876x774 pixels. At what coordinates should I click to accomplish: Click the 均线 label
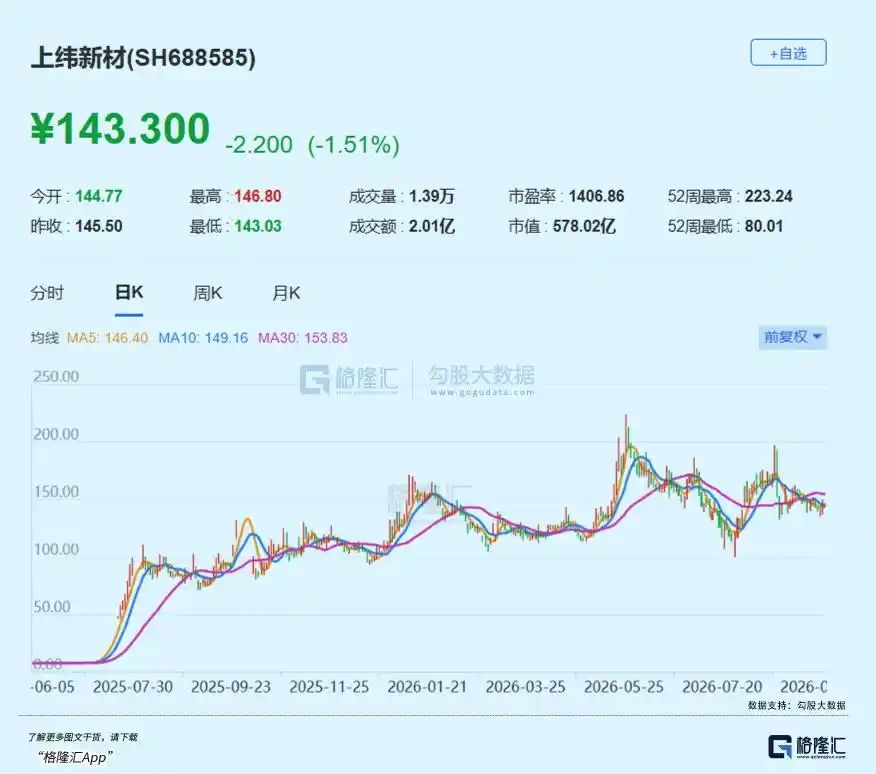point(45,338)
